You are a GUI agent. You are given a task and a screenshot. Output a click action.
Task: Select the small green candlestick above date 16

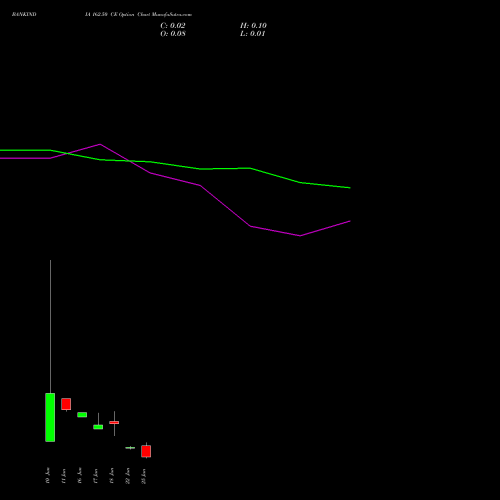(82, 415)
